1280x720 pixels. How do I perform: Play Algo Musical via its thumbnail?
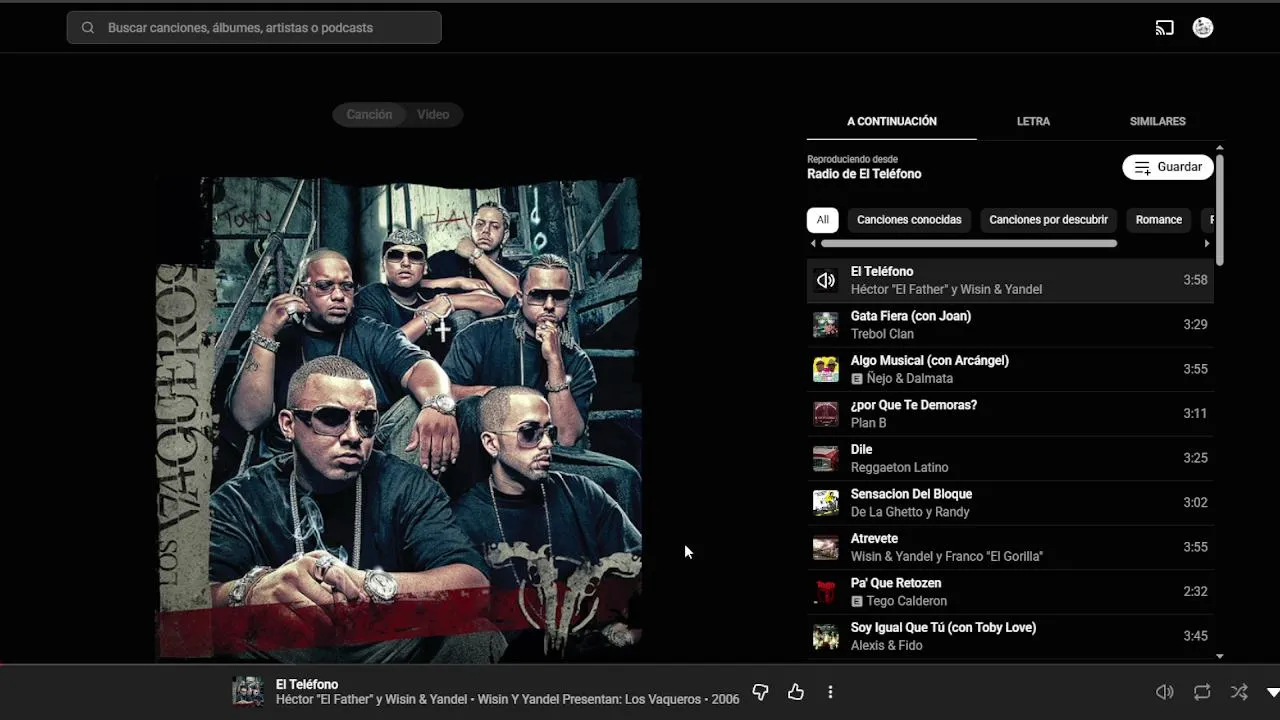coord(826,370)
